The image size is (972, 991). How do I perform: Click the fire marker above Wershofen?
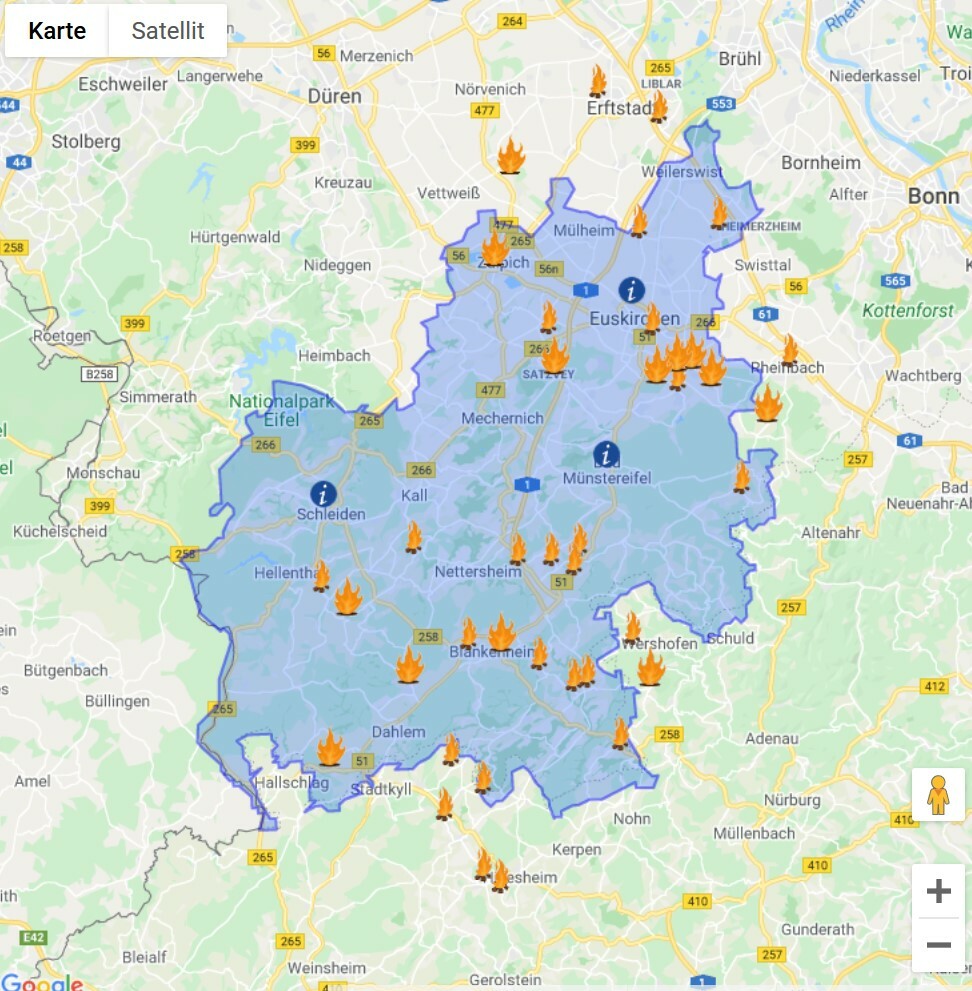pyautogui.click(x=632, y=627)
